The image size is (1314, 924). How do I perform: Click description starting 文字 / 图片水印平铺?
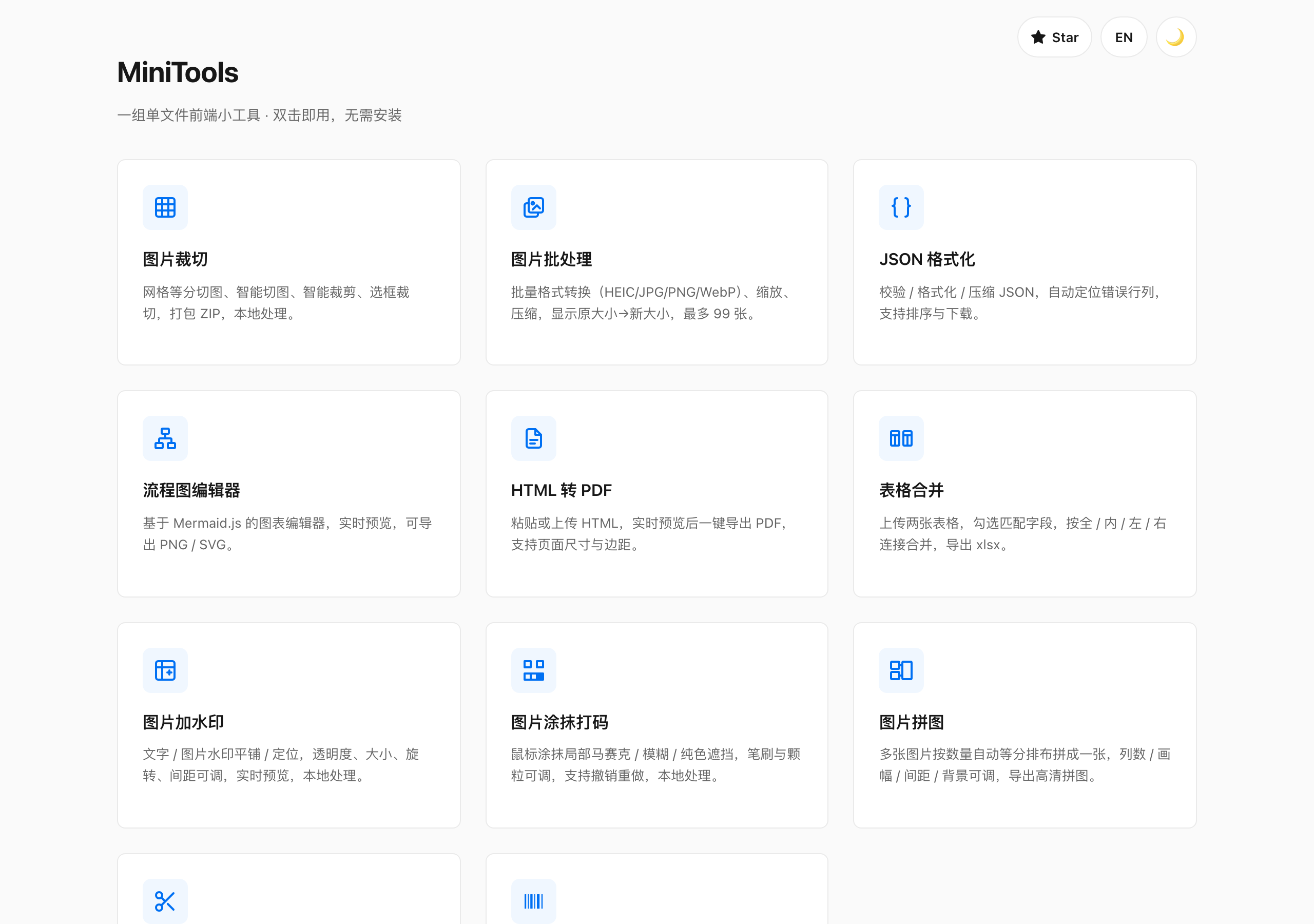click(x=281, y=765)
